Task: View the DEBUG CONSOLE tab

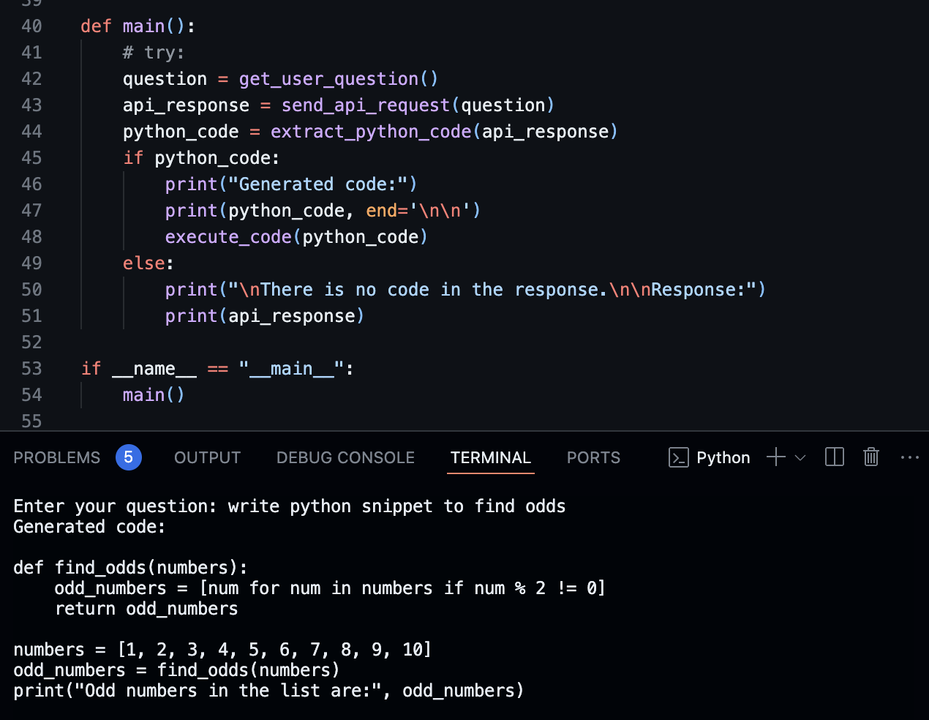Action: coord(345,458)
